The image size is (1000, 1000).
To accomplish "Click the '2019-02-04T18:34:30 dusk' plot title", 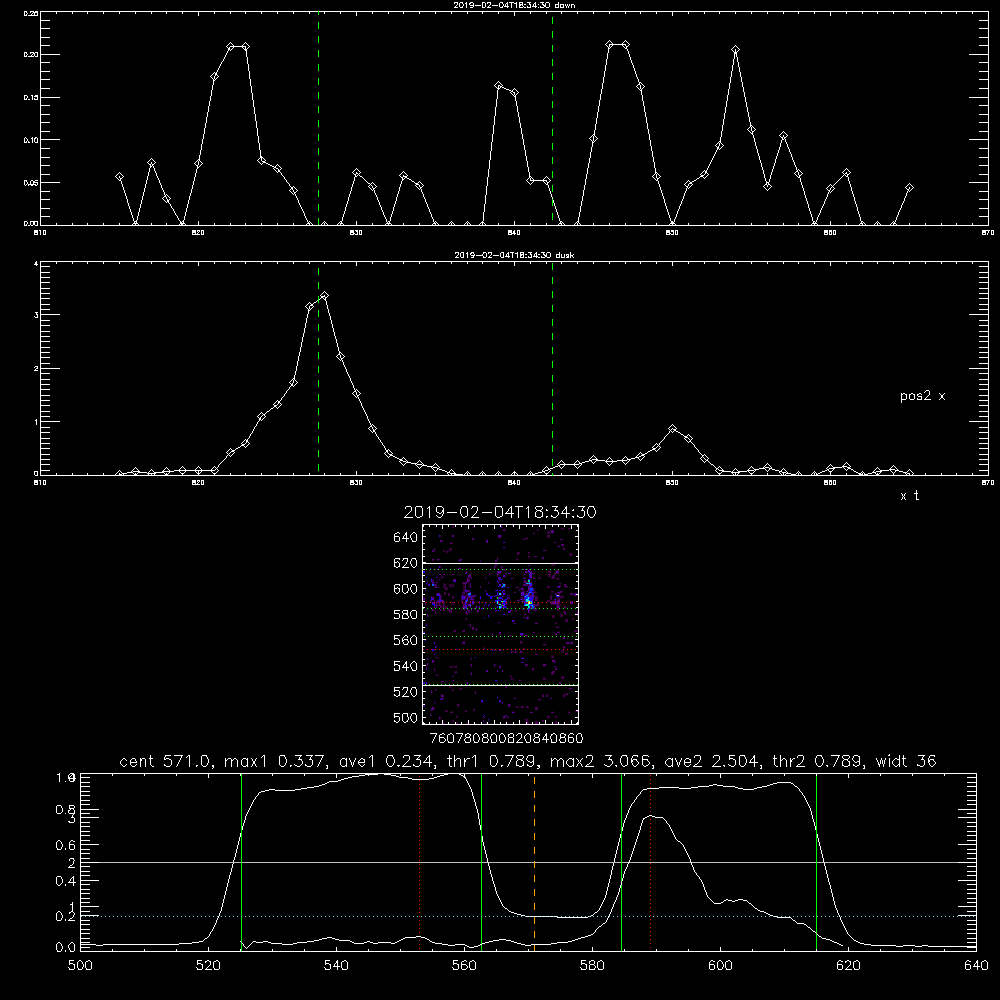I will [514, 255].
